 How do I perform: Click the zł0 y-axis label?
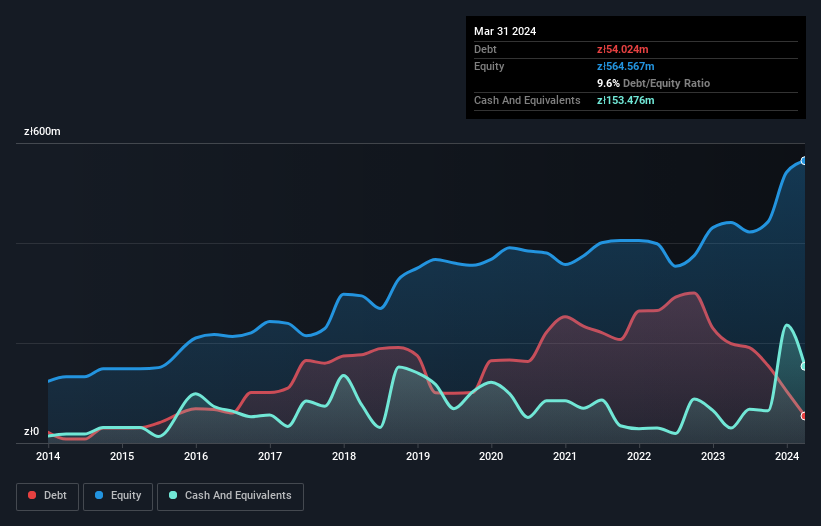31,431
